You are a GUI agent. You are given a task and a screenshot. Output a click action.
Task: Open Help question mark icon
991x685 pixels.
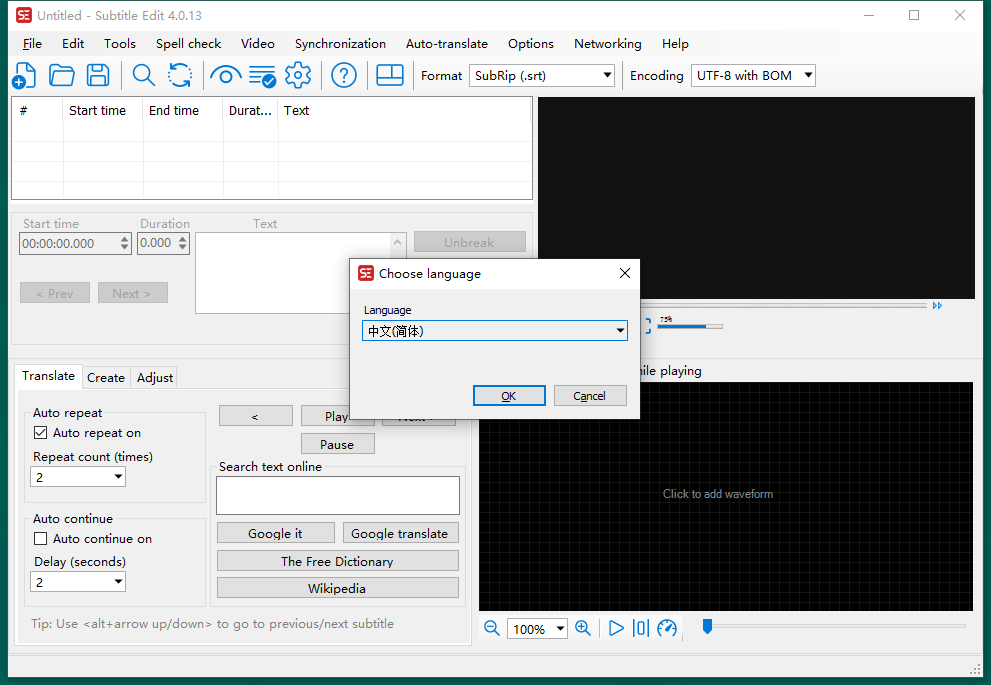click(344, 75)
